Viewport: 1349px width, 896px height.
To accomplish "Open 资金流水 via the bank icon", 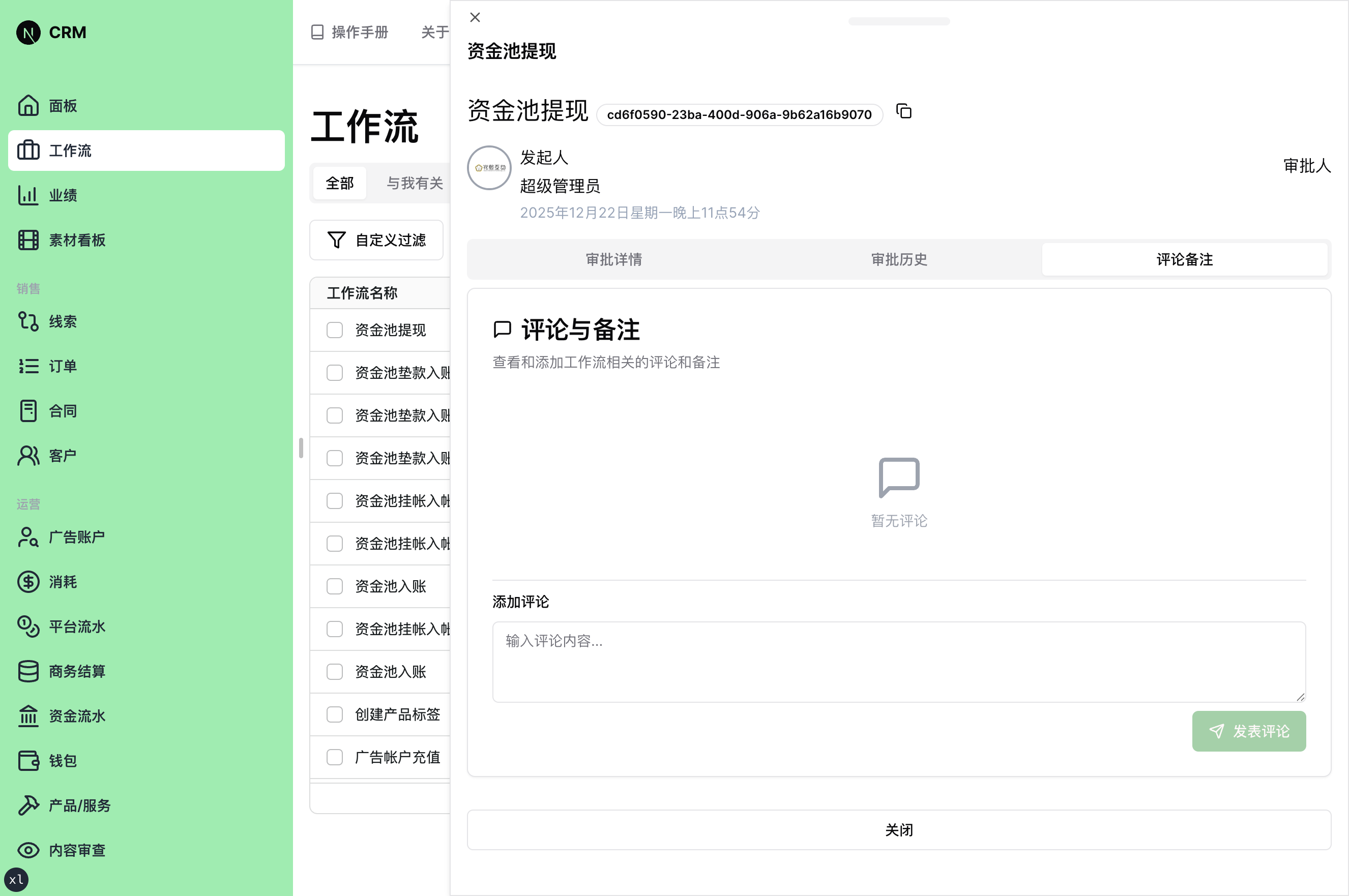I will [28, 716].
